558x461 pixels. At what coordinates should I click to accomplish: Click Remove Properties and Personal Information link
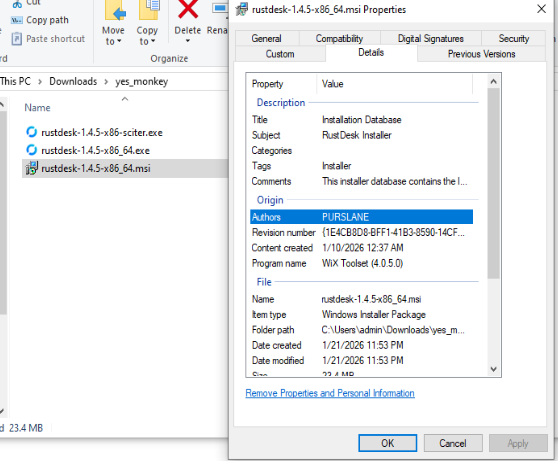point(330,393)
